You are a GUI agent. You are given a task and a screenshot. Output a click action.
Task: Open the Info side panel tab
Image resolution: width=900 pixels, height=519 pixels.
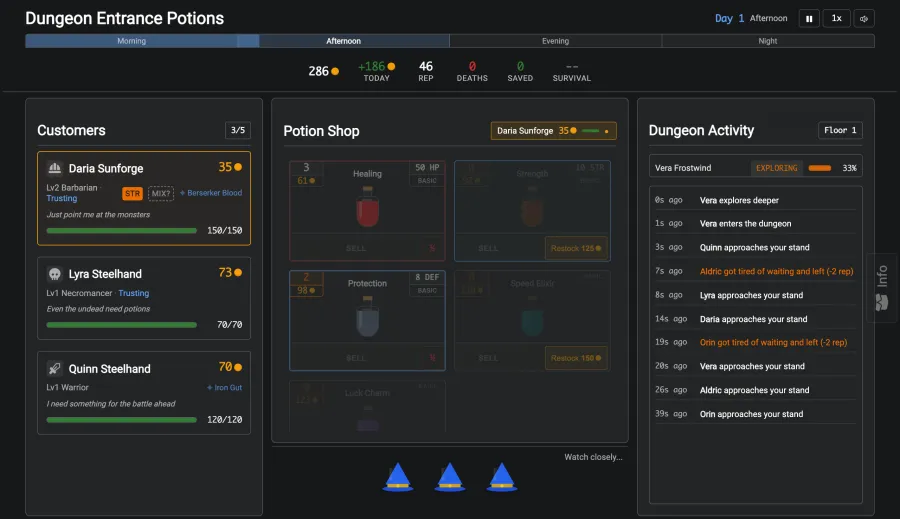point(882,288)
